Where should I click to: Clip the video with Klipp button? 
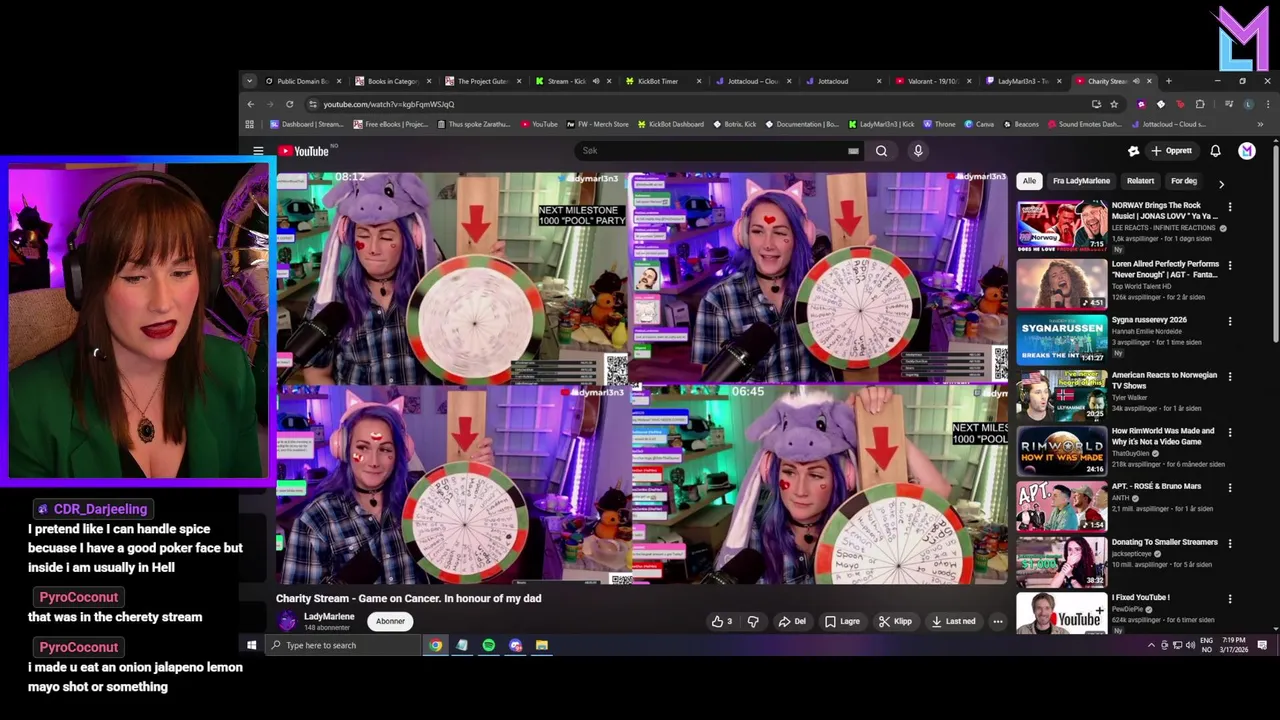(x=895, y=621)
